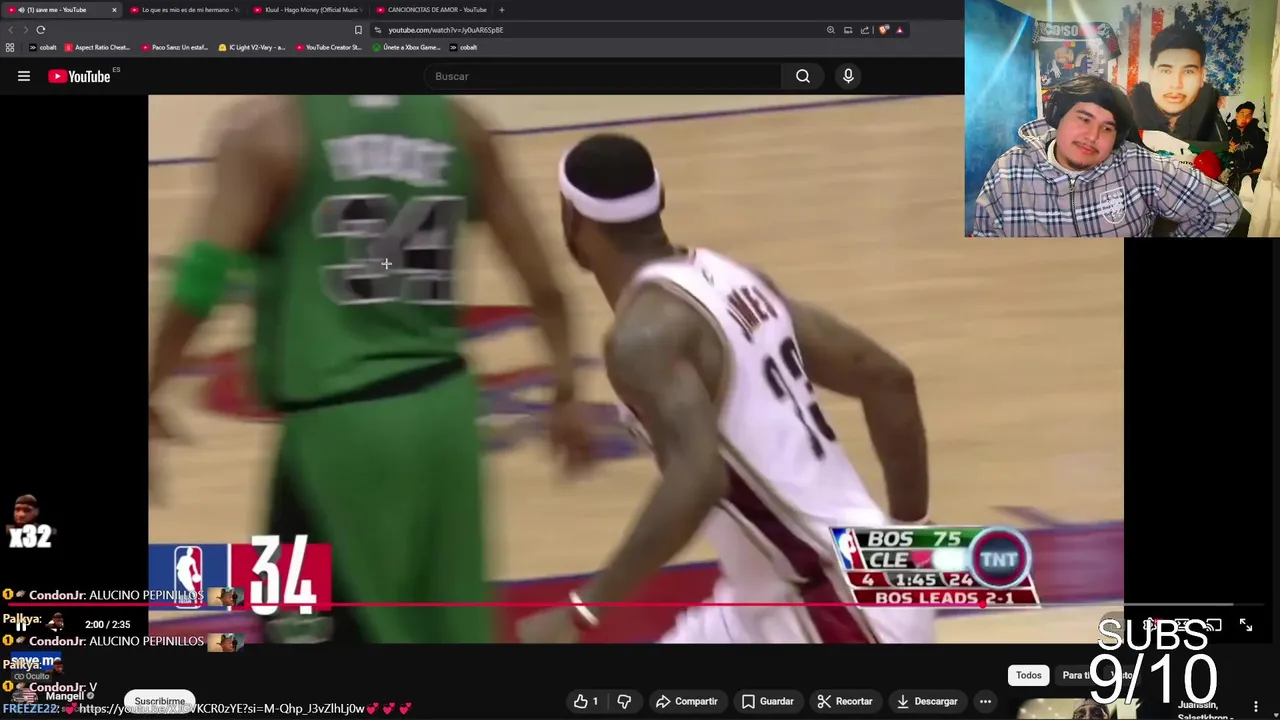Like the video with thumbs up
The image size is (1280, 720).
[x=586, y=701]
